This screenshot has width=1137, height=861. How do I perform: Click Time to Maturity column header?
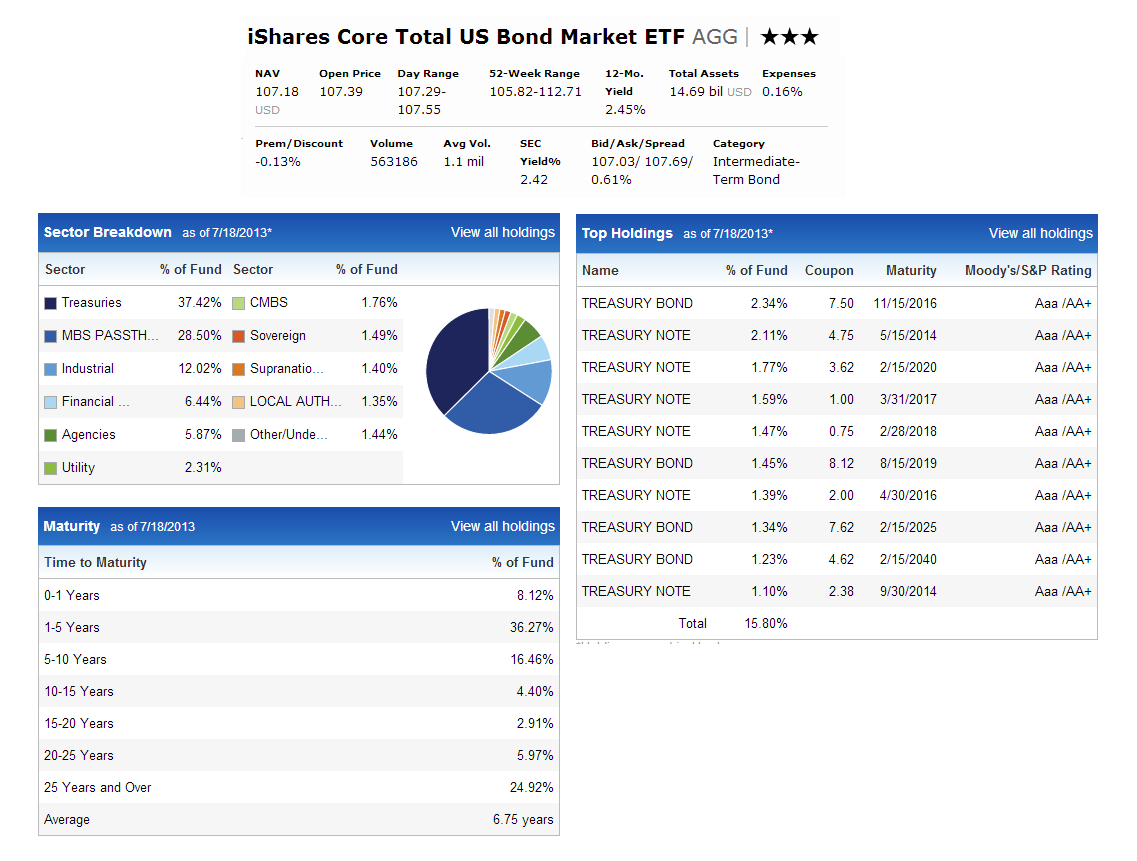(95, 562)
